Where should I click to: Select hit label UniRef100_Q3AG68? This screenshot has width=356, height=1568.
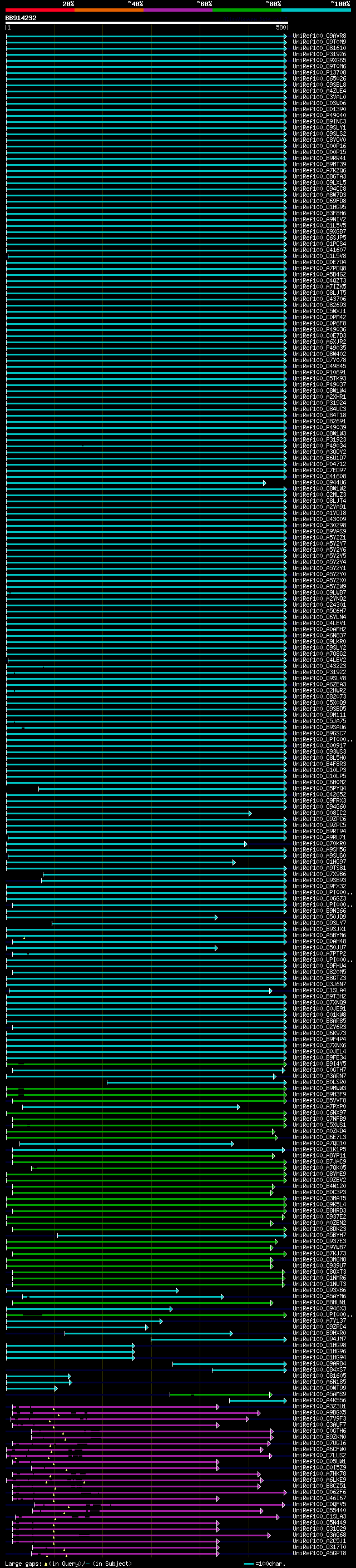[319, 1535]
